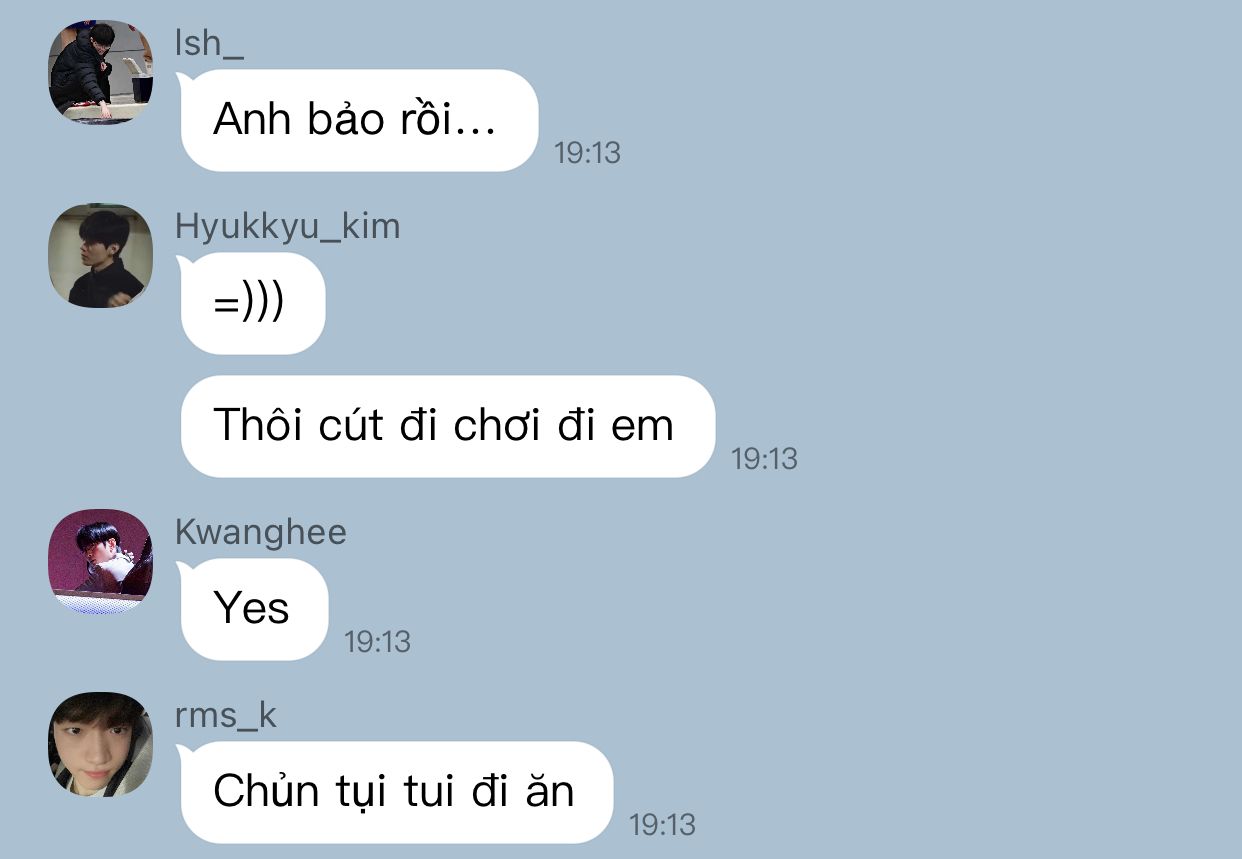The width and height of the screenshot is (1242, 859).
Task: Select the Kwanghee sender name
Action: [x=261, y=532]
